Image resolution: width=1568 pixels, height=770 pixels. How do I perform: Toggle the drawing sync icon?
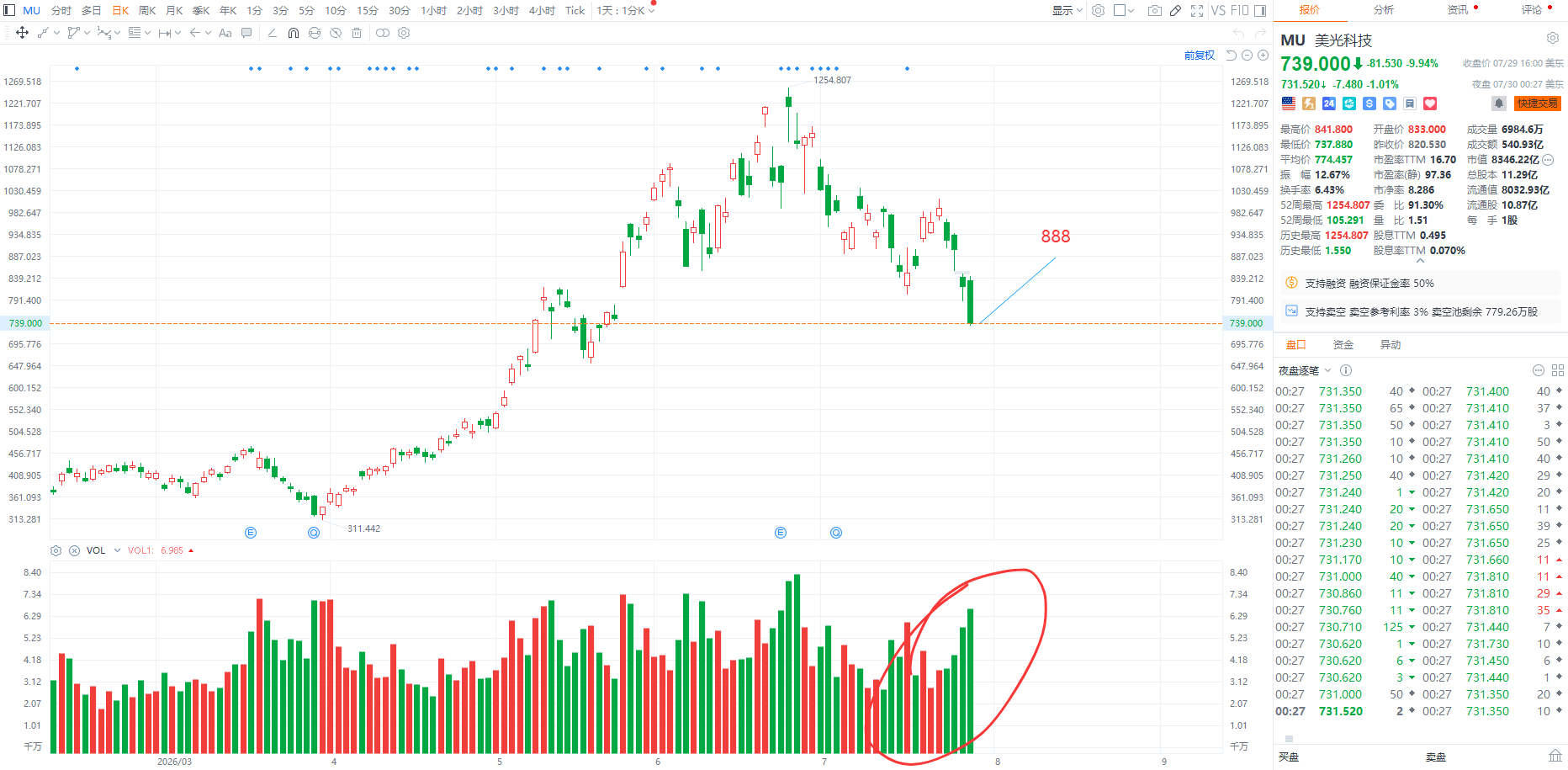(315, 33)
